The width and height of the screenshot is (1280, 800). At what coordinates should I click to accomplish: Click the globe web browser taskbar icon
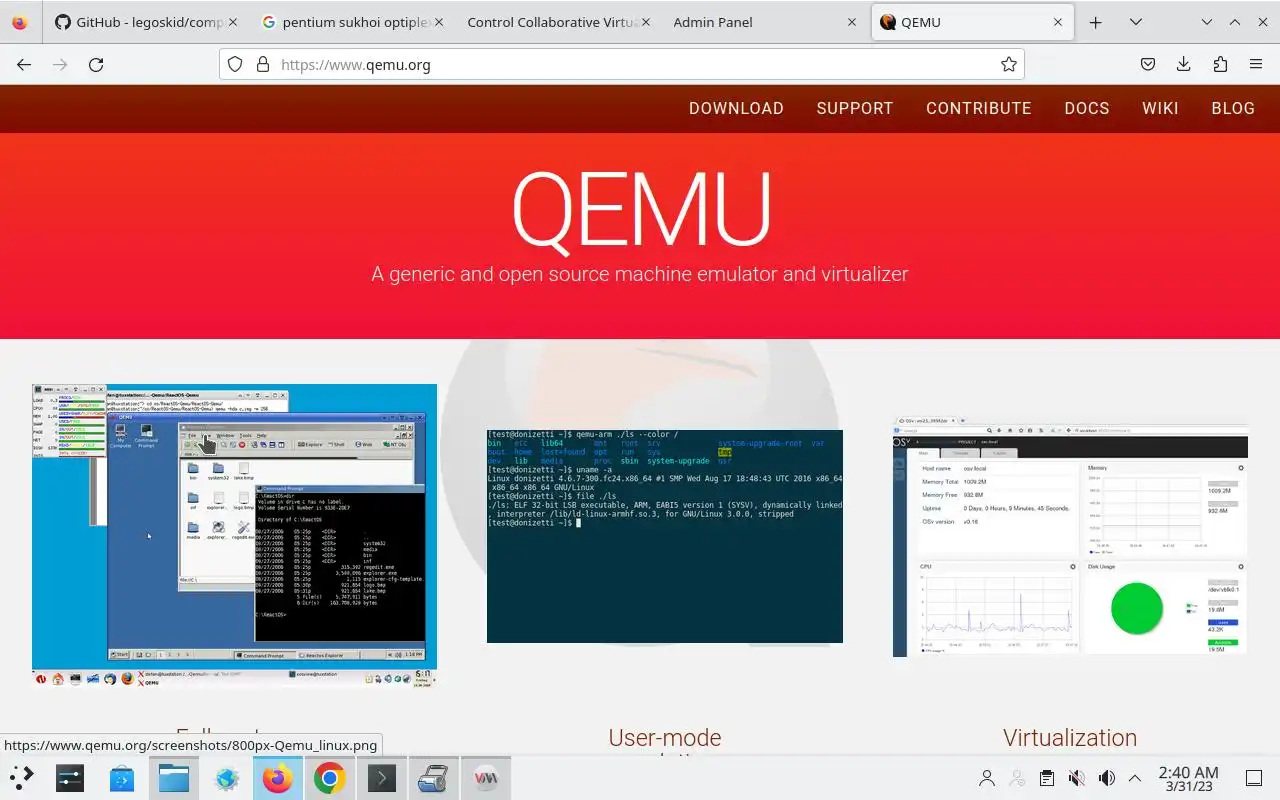[x=226, y=778]
